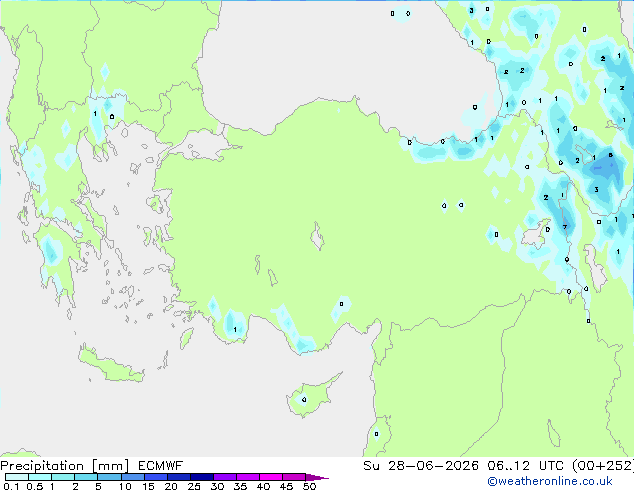
Task: Click the '45' legend scale label
Action: click(286, 486)
